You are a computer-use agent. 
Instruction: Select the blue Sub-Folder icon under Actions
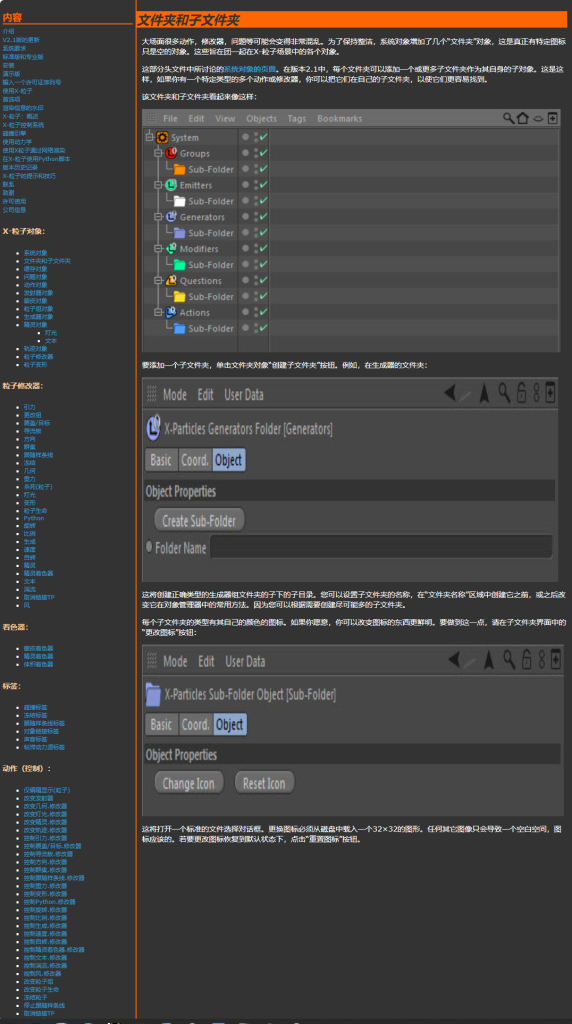pyautogui.click(x=180, y=328)
